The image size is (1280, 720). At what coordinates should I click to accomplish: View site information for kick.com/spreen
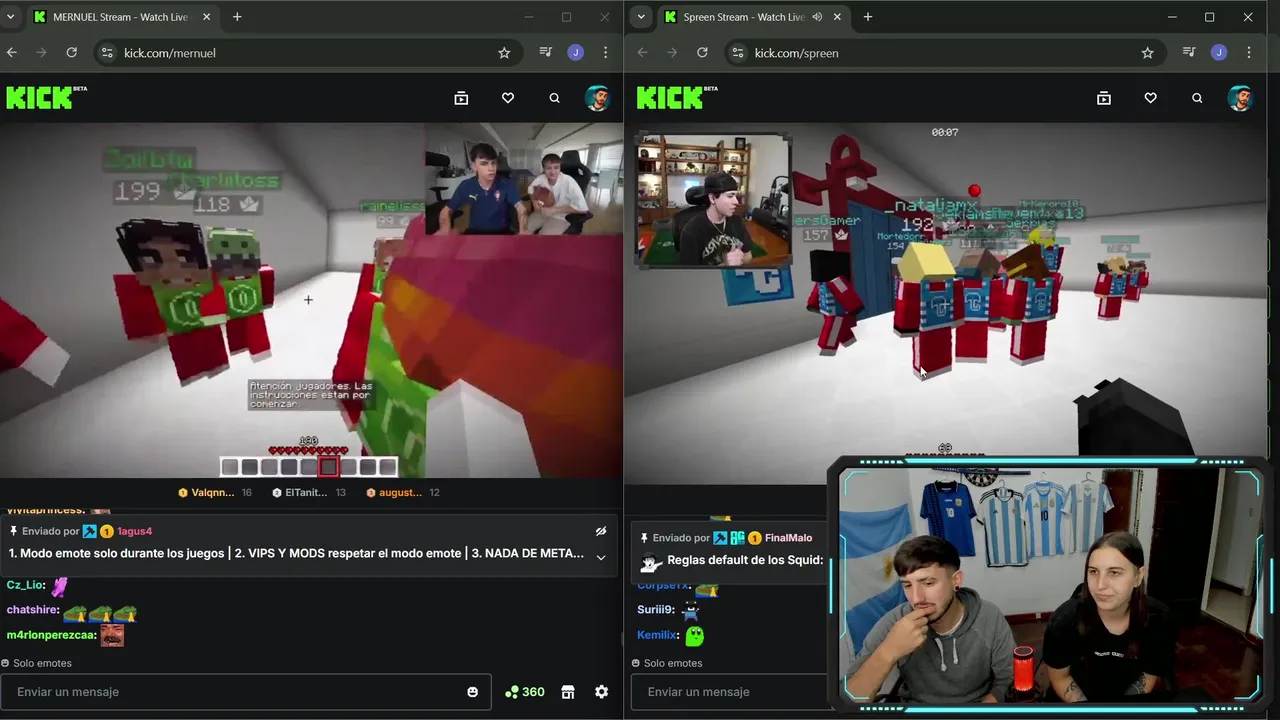pos(738,53)
